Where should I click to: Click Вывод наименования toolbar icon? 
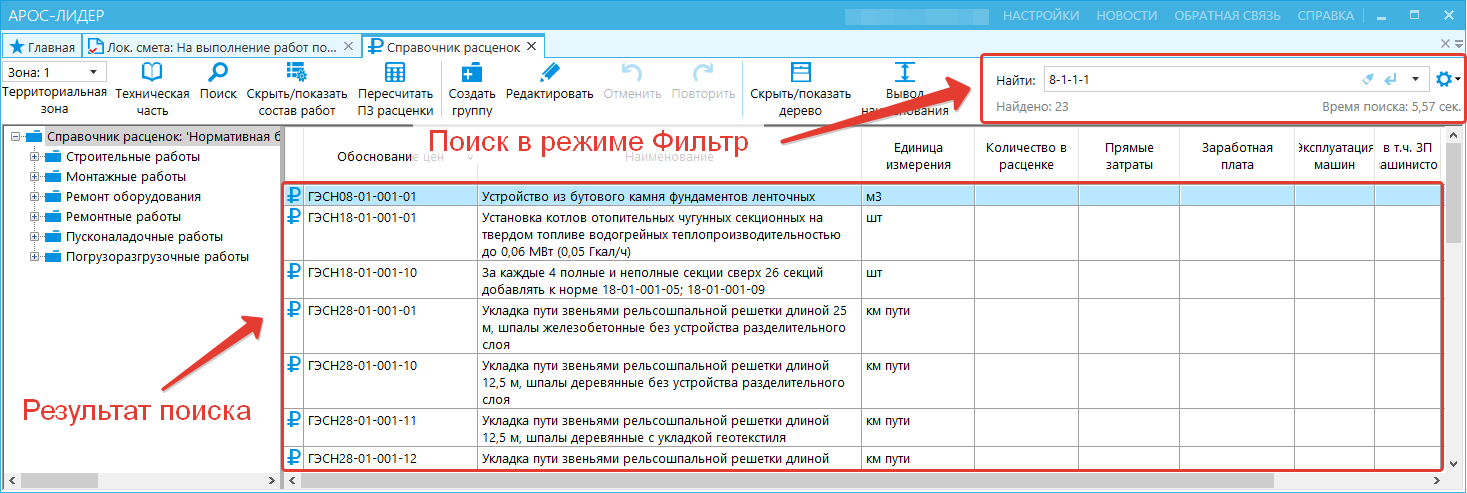[904, 72]
